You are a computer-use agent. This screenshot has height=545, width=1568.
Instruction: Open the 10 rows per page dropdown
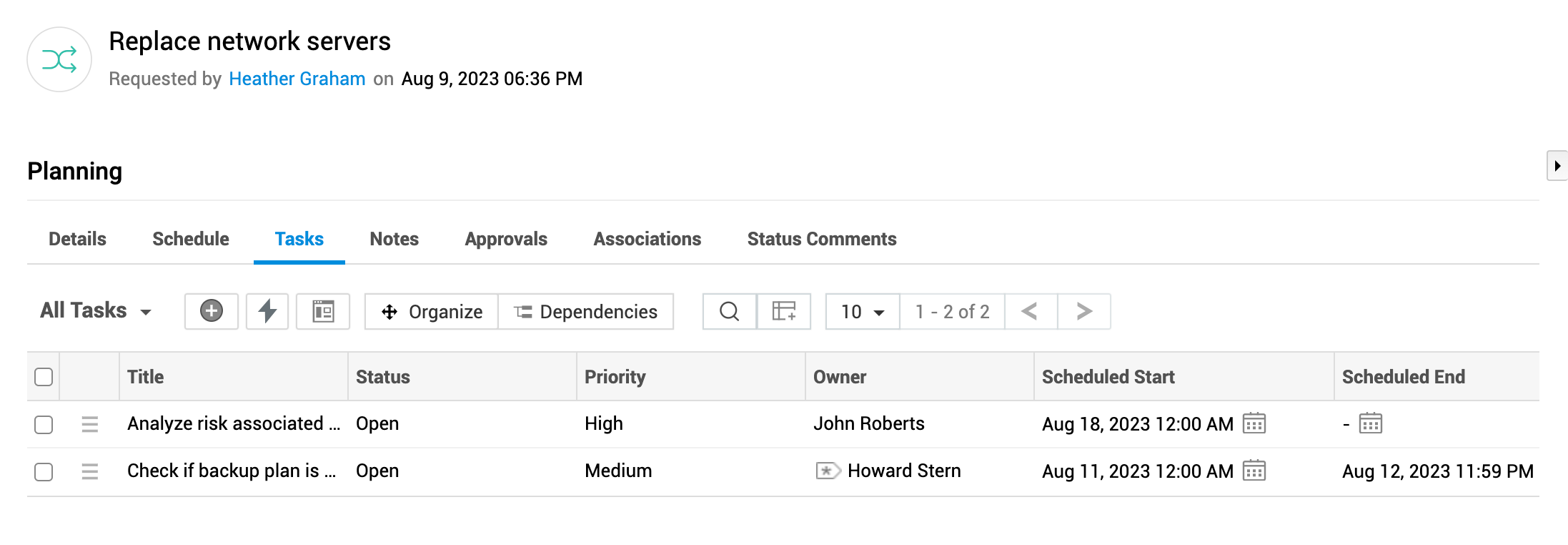(x=863, y=311)
